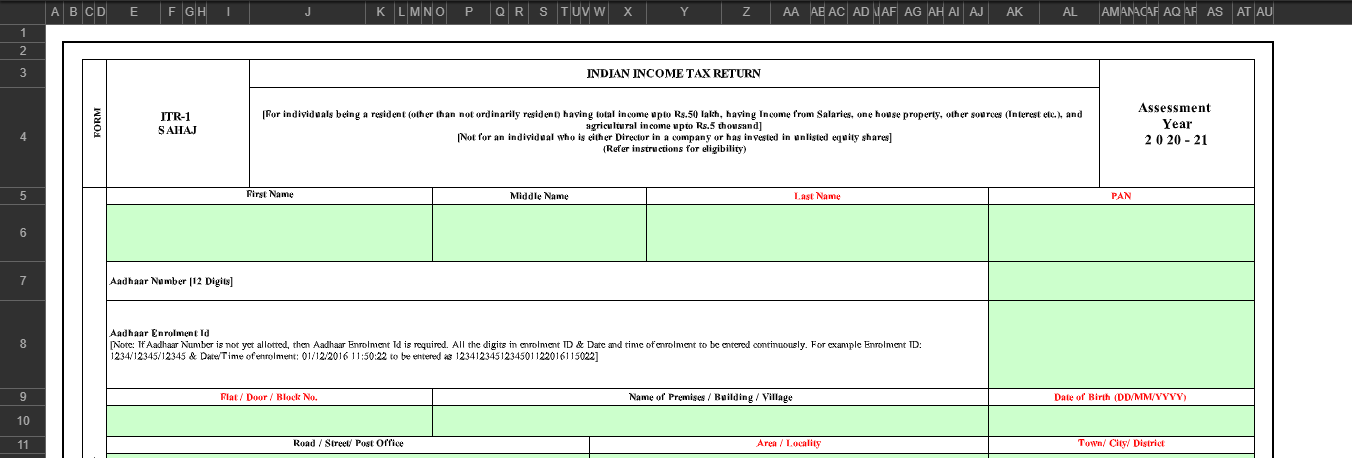Select row 5 header
This screenshot has width=1352, height=458.
(x=22, y=196)
